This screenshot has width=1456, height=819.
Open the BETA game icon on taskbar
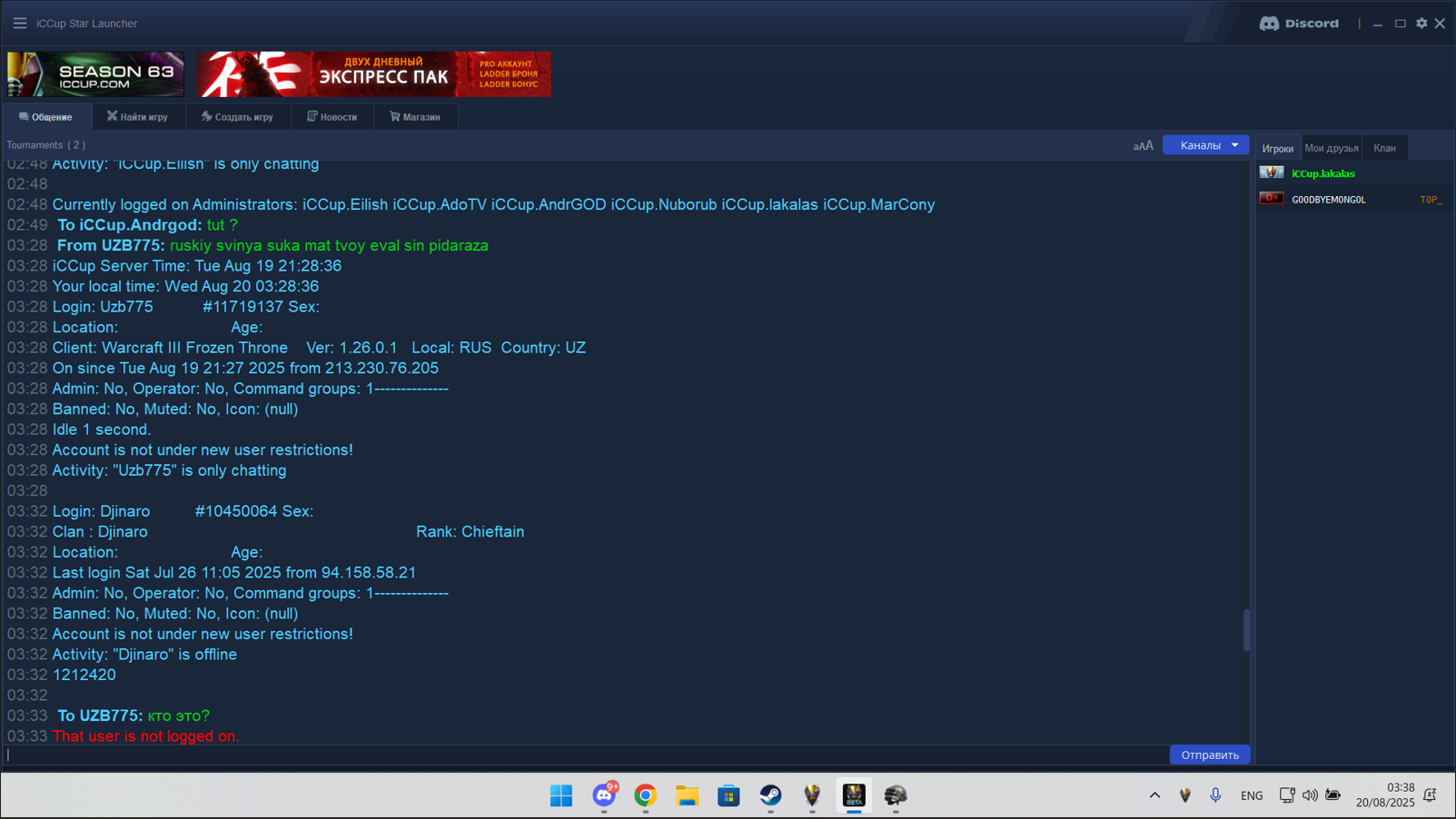[854, 795]
